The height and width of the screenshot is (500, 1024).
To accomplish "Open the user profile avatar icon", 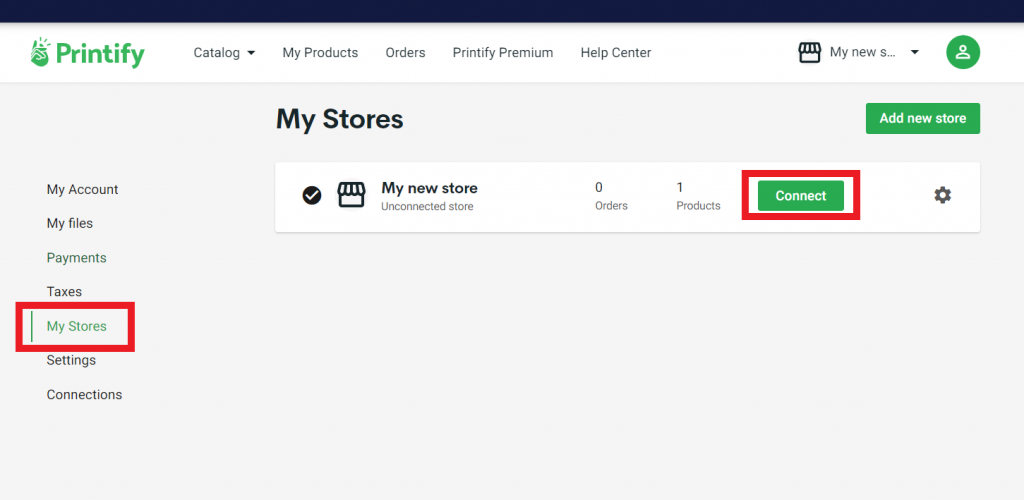I will pyautogui.click(x=962, y=53).
